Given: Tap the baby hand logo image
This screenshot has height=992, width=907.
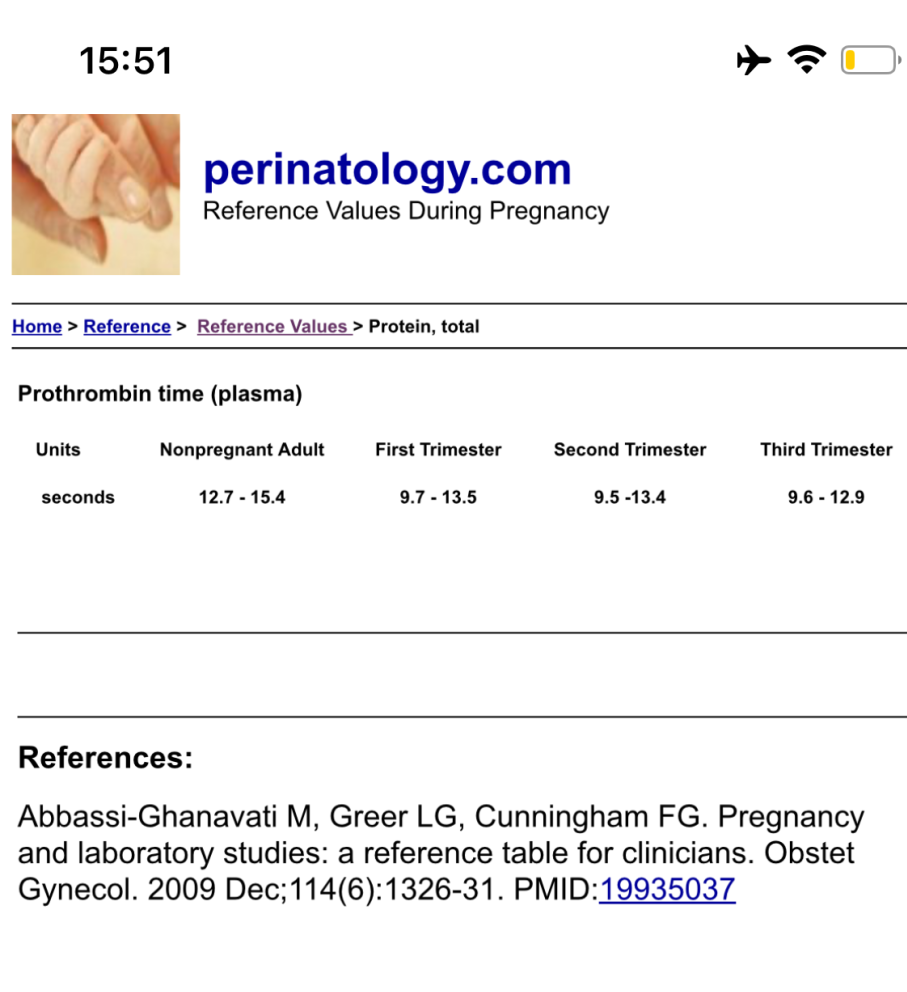Looking at the screenshot, I should 96,194.
